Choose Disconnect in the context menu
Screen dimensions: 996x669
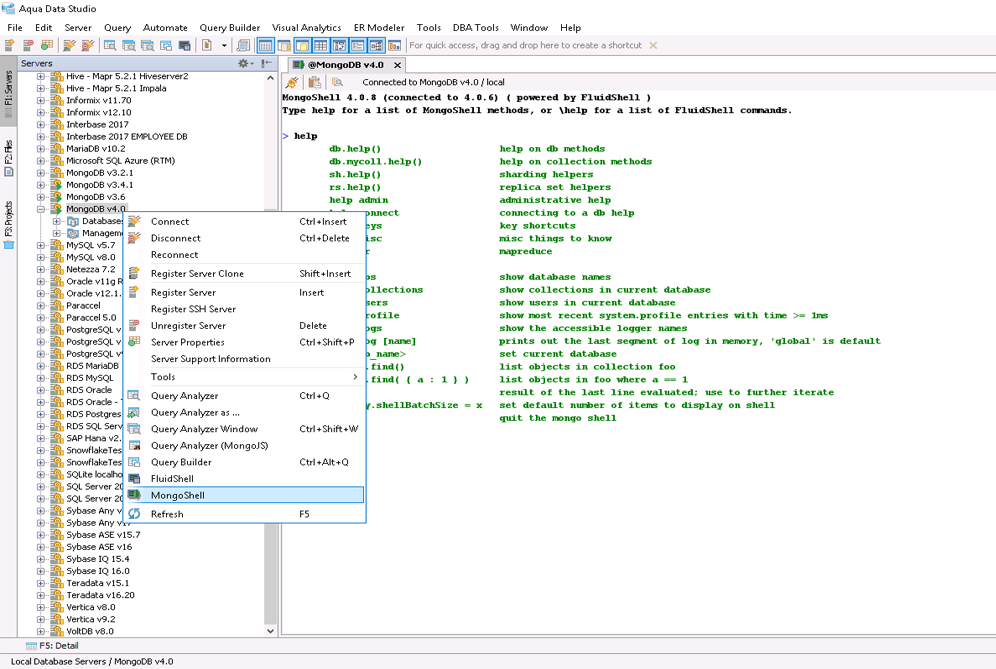click(176, 238)
